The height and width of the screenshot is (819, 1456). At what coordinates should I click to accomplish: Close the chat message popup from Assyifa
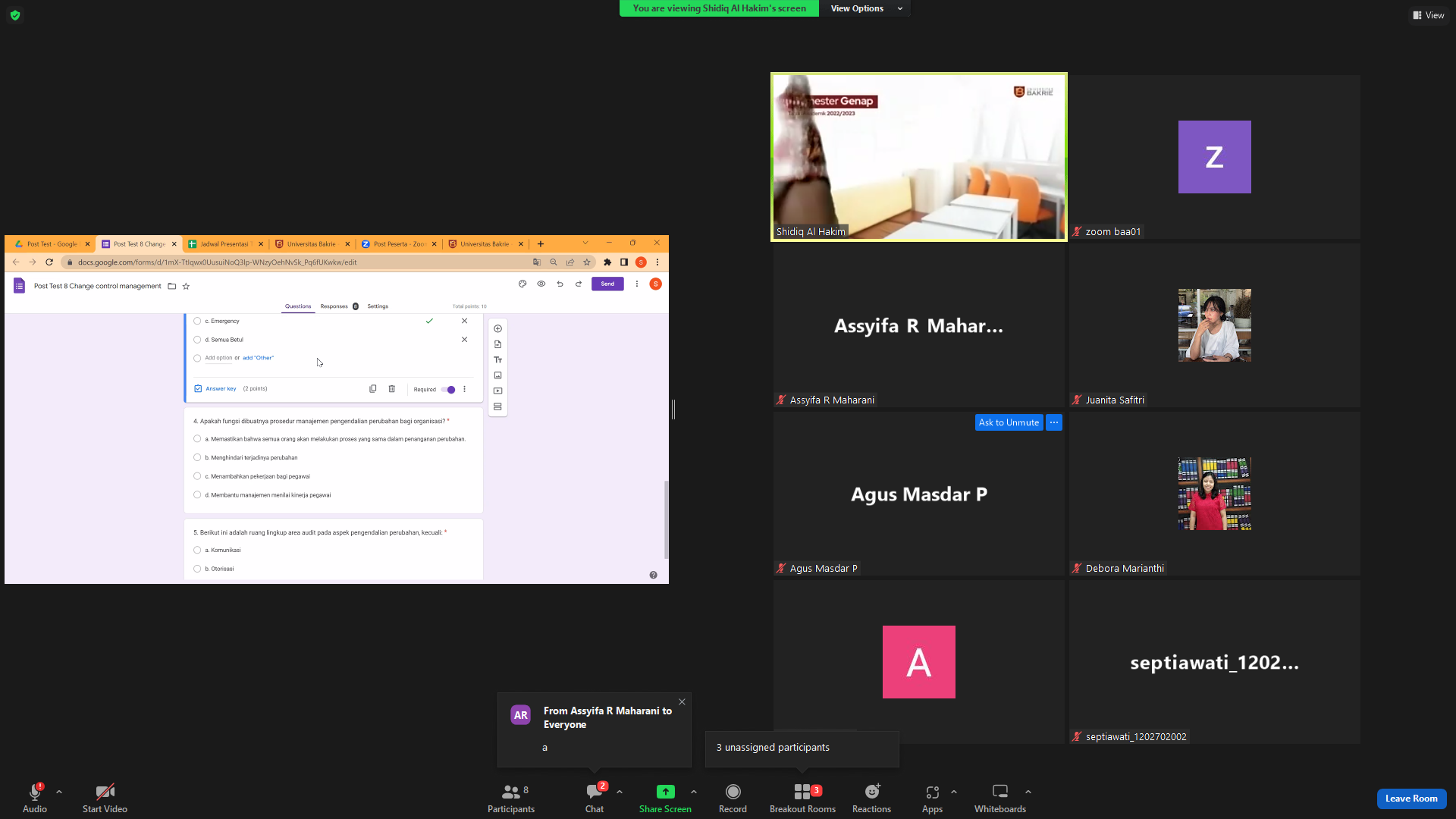tap(682, 702)
